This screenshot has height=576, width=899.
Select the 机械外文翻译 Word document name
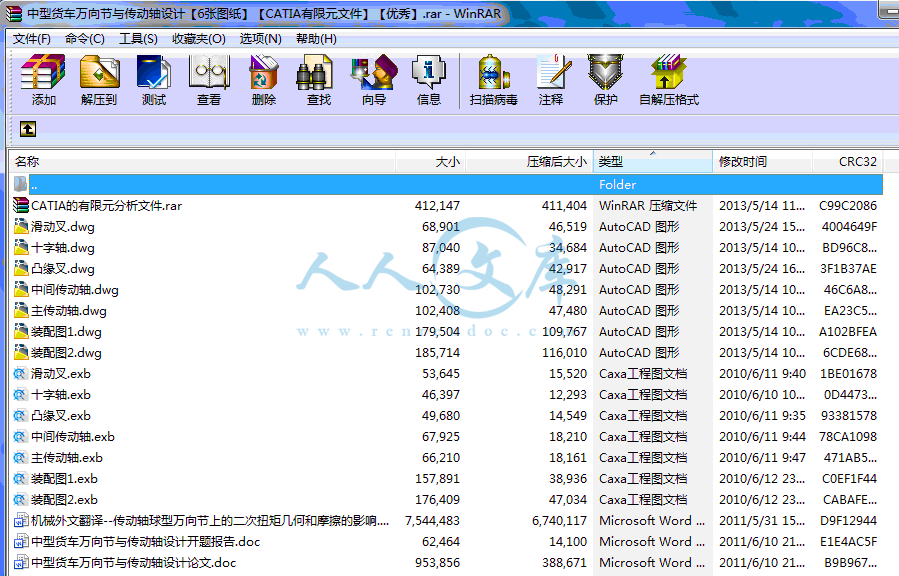point(210,520)
